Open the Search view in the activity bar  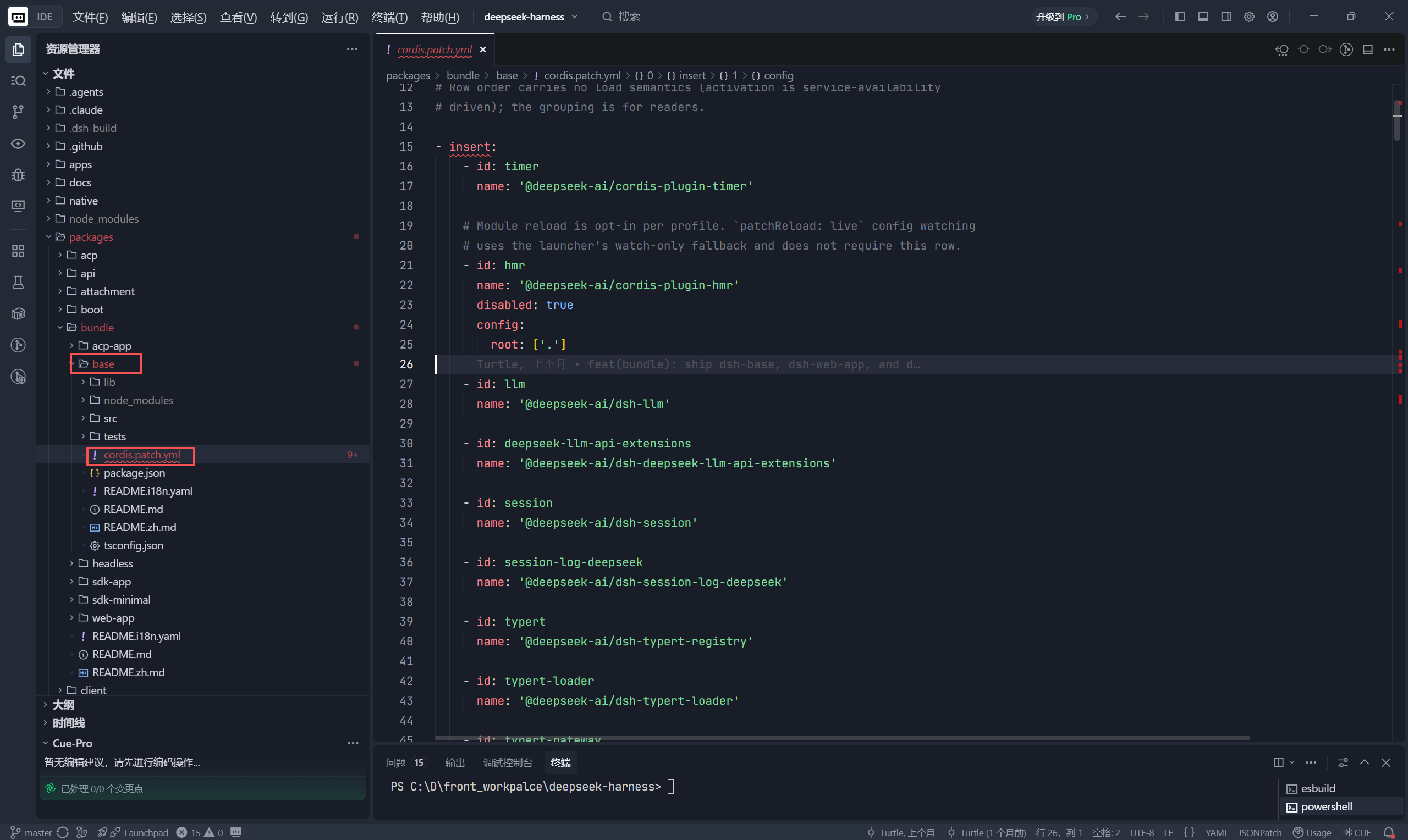point(18,80)
